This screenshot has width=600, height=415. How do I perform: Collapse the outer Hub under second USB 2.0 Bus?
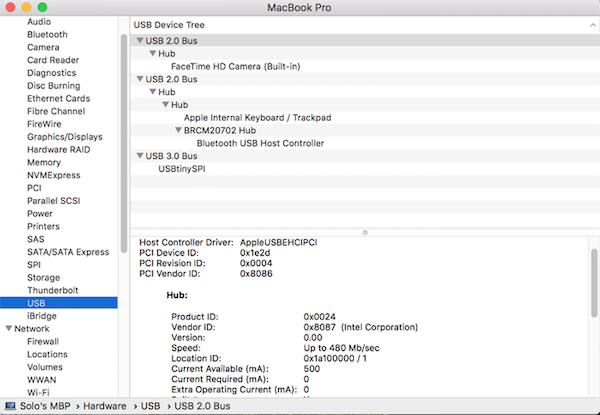click(x=153, y=92)
